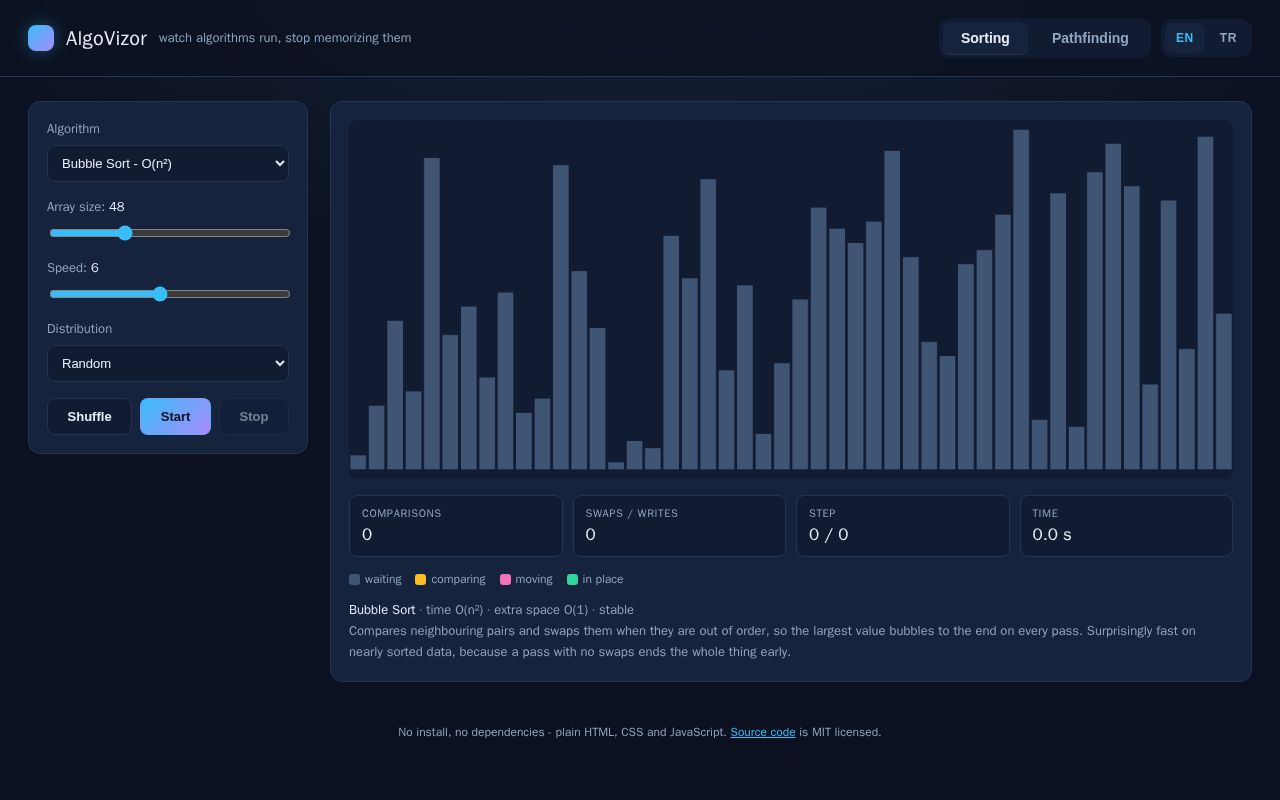Viewport: 1280px width, 800px height.
Task: Click the AlgoVizor logo icon
Action: click(41, 38)
